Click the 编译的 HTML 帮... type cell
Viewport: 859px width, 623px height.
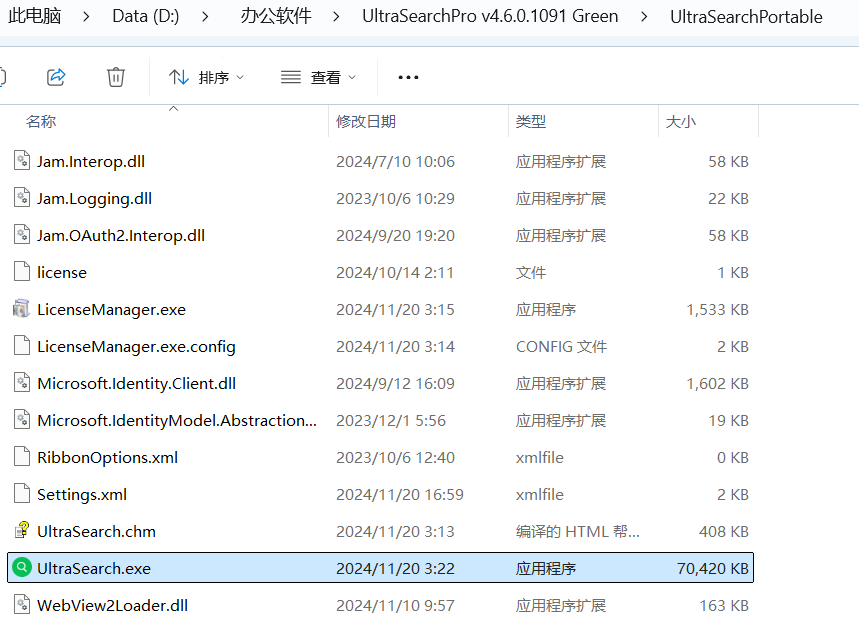tap(577, 531)
